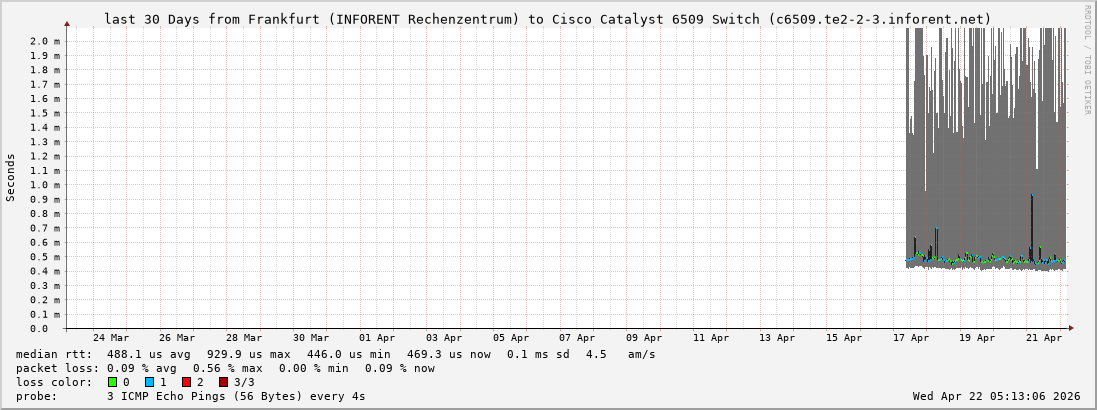Select the 09 Apr date label
The height and width of the screenshot is (410, 1097).
(644, 338)
